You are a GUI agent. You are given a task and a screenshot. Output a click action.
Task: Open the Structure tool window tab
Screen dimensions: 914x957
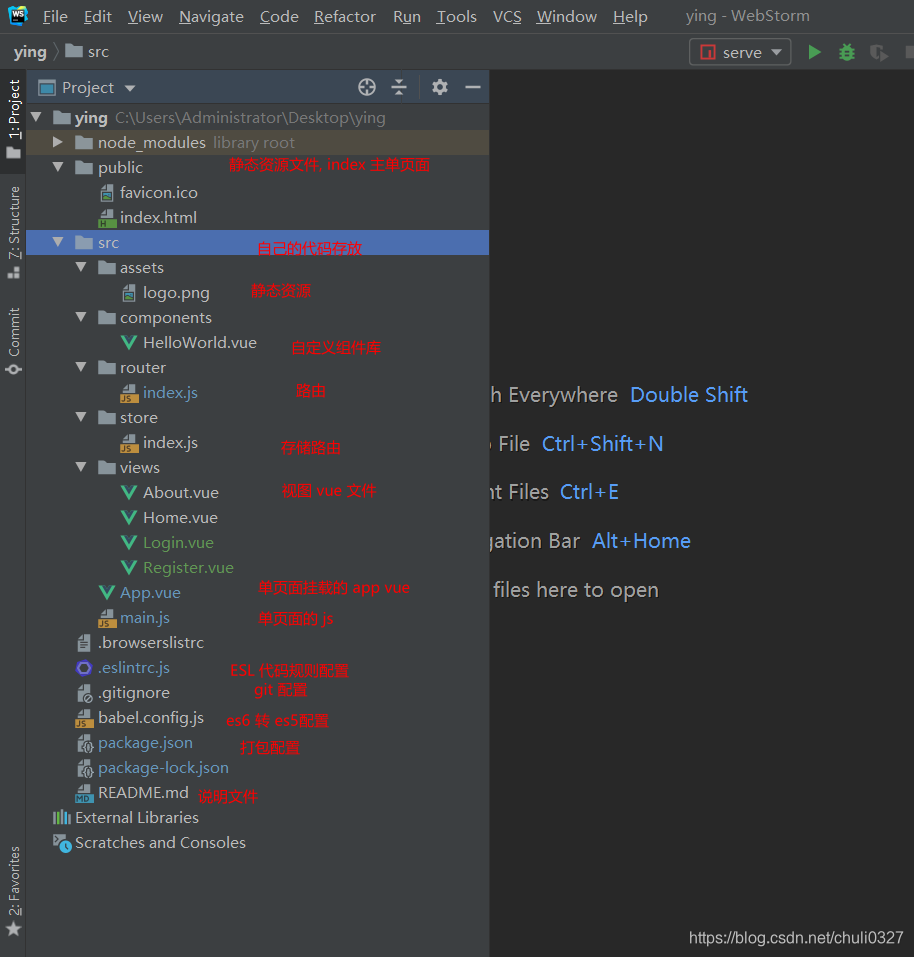point(13,232)
